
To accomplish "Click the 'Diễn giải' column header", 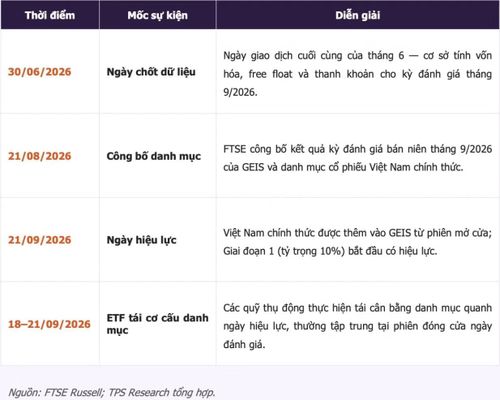I will (x=358, y=15).
